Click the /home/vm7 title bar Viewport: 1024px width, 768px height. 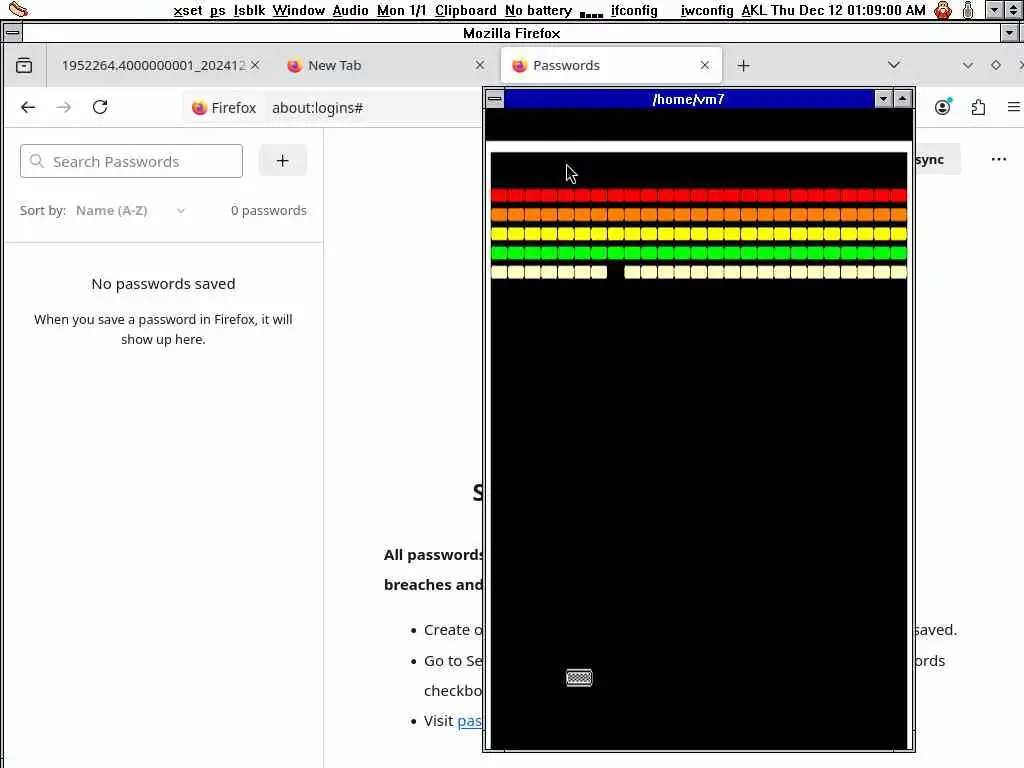tap(689, 99)
